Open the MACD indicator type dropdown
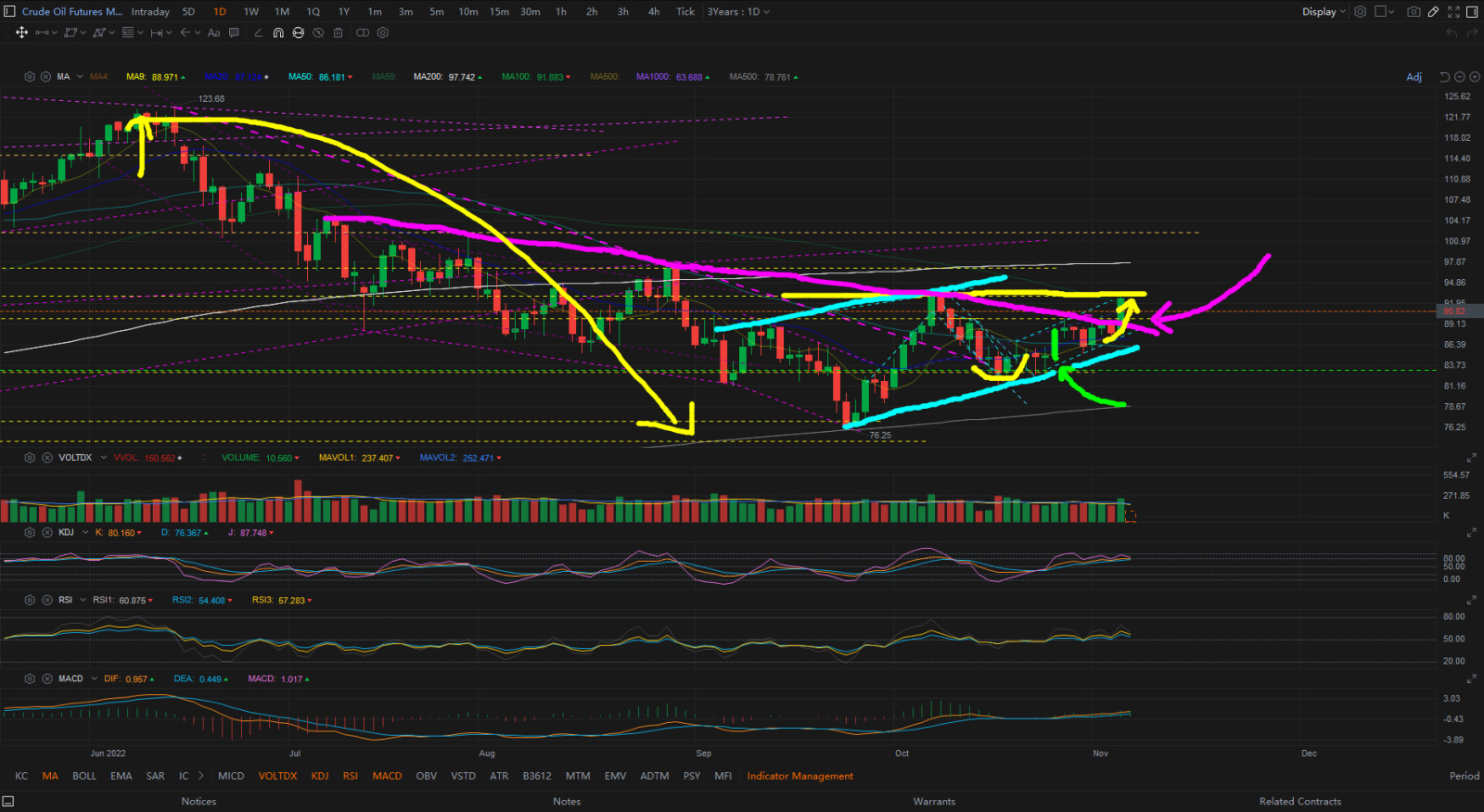 click(94, 679)
